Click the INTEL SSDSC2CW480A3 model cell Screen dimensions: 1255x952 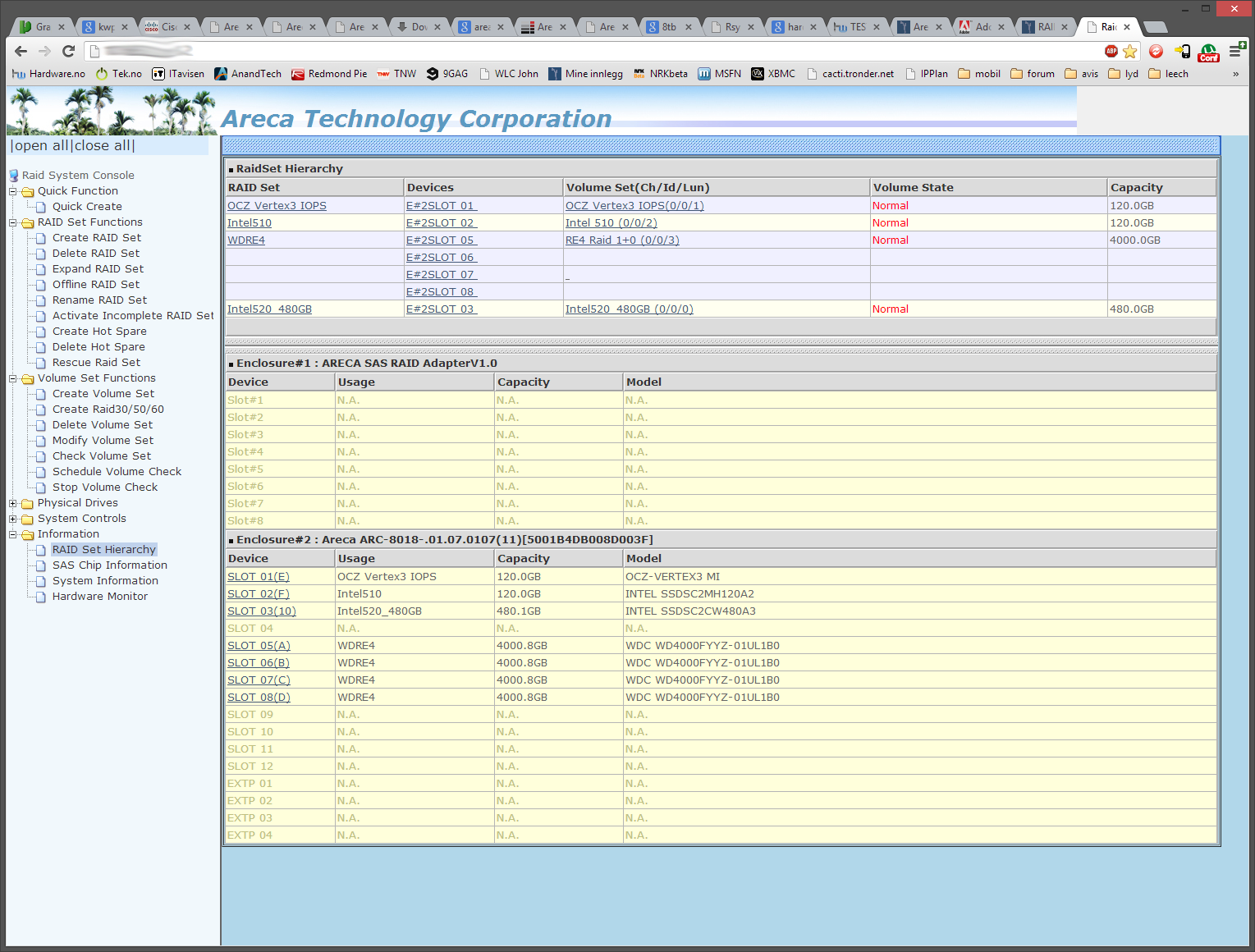919,611
